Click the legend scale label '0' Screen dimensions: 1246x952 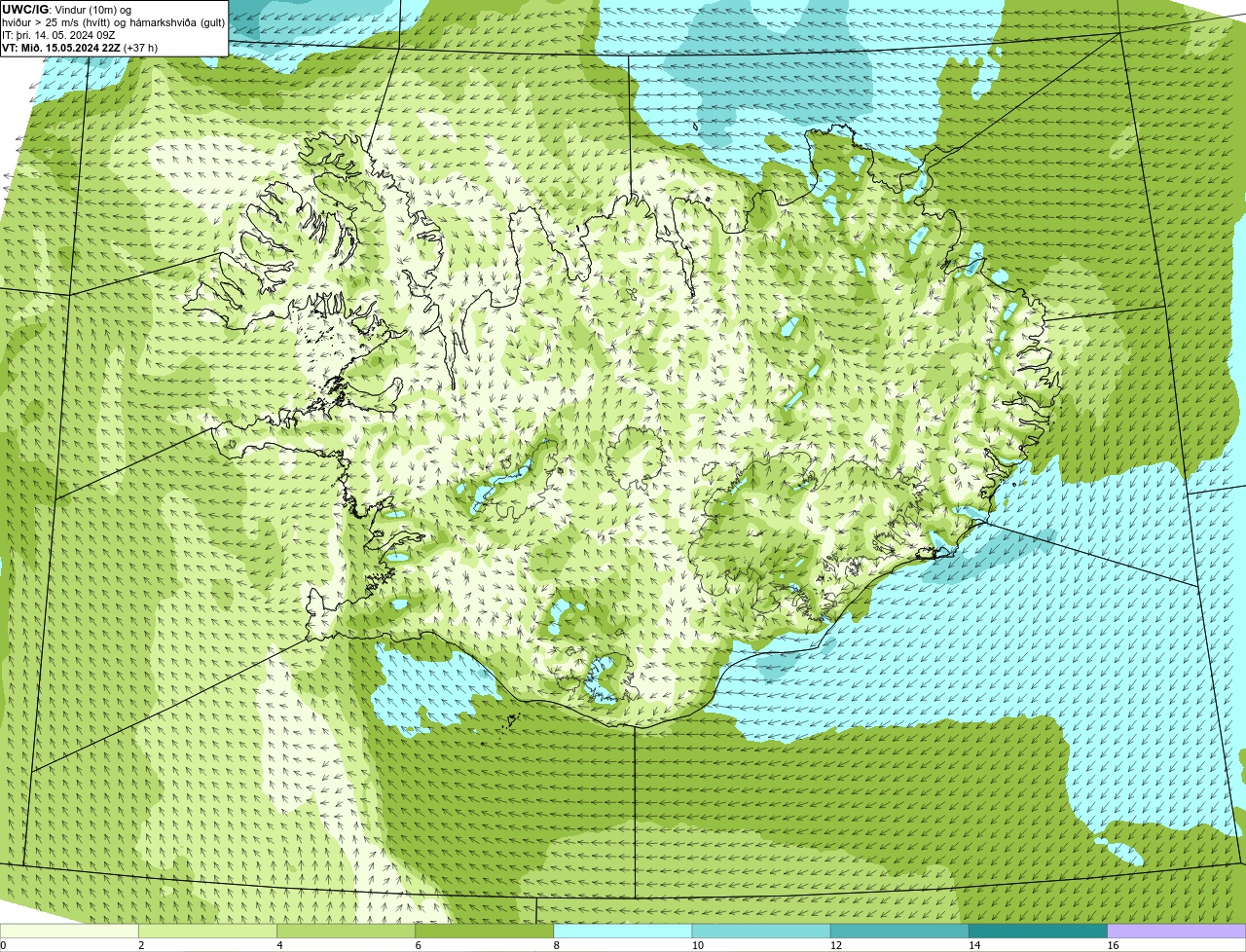point(3,945)
